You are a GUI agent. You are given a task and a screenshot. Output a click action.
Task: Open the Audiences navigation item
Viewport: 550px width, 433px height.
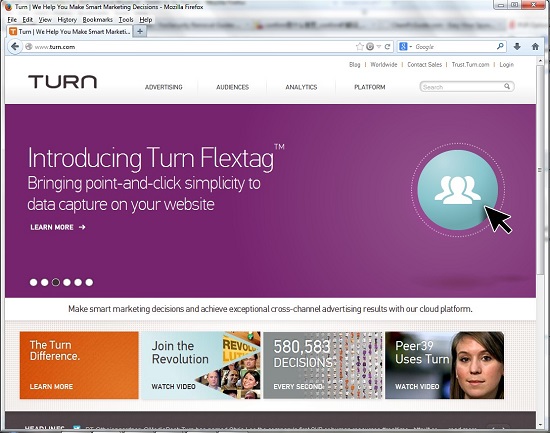pos(232,87)
